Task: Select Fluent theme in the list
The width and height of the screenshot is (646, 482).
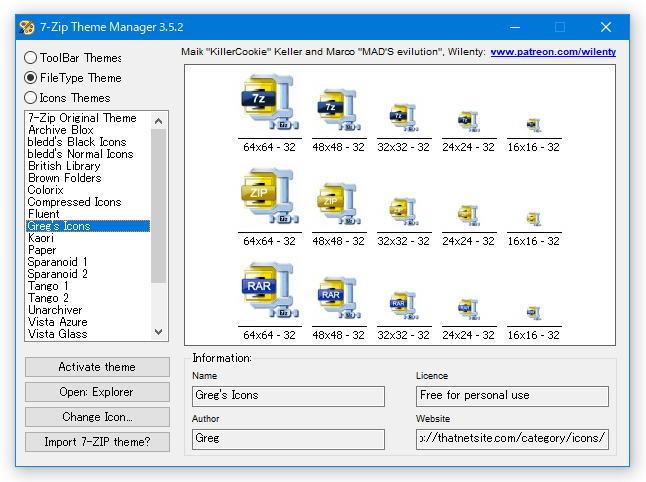Action: pos(88,214)
